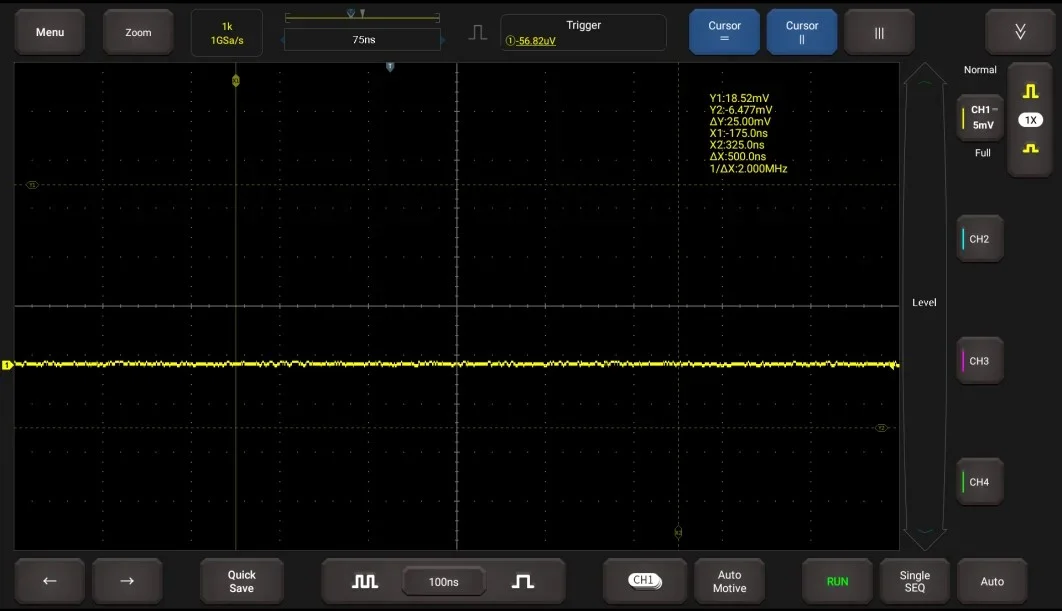This screenshot has height=611, width=1062.
Task: Select the X2 cursor marker
Action: [x=678, y=532]
